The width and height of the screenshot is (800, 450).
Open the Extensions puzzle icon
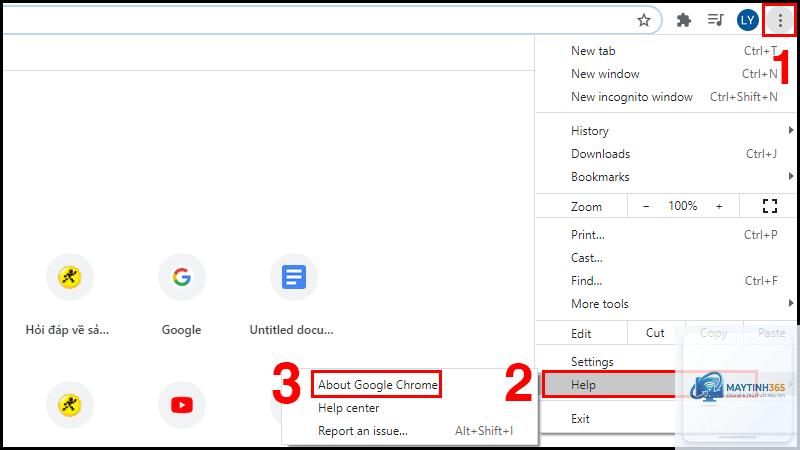683,20
